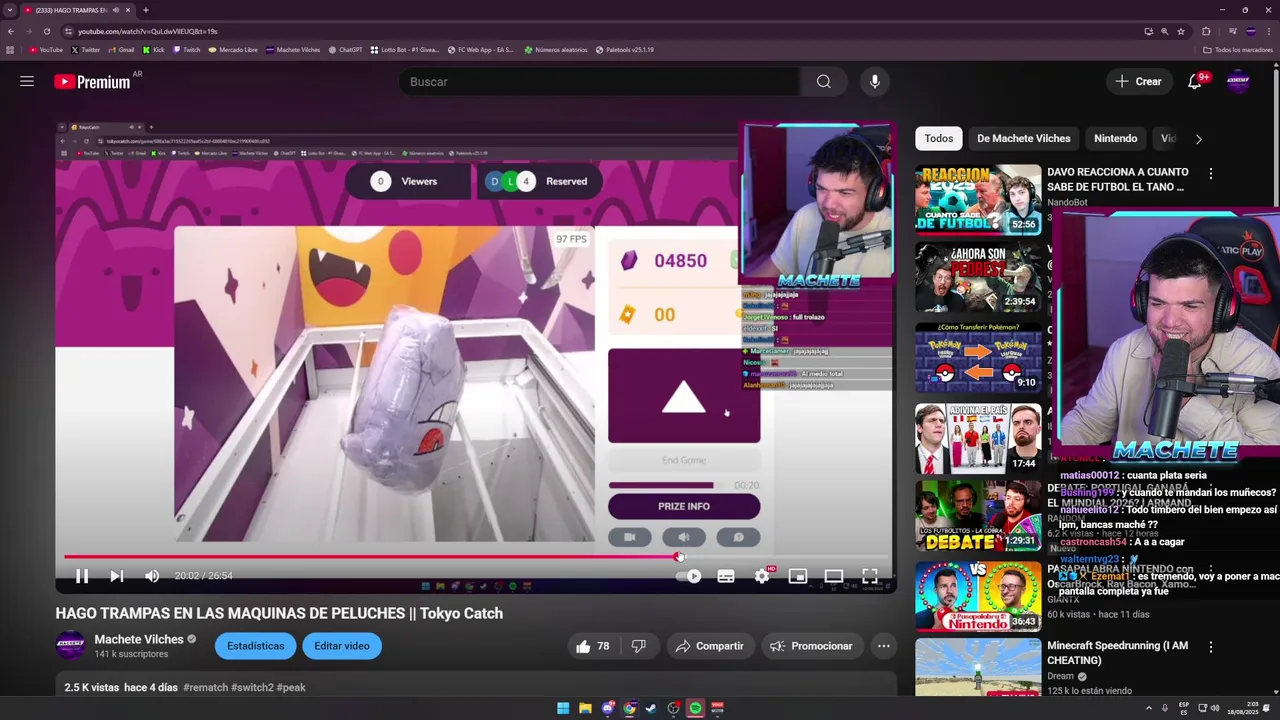
Task: Open Chrome three-dot main menu
Action: coord(1270,31)
